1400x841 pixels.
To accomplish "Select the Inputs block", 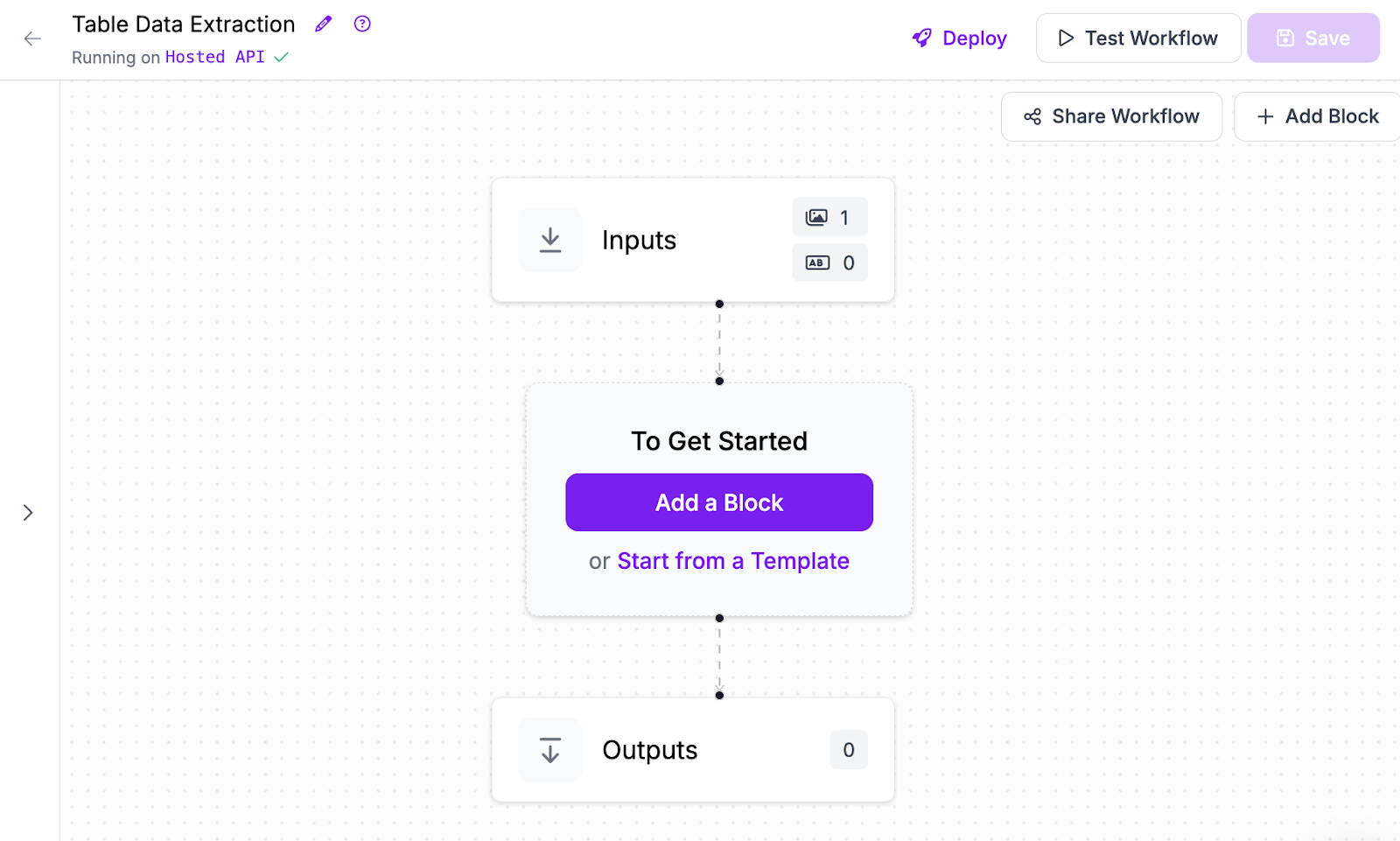I will click(693, 241).
